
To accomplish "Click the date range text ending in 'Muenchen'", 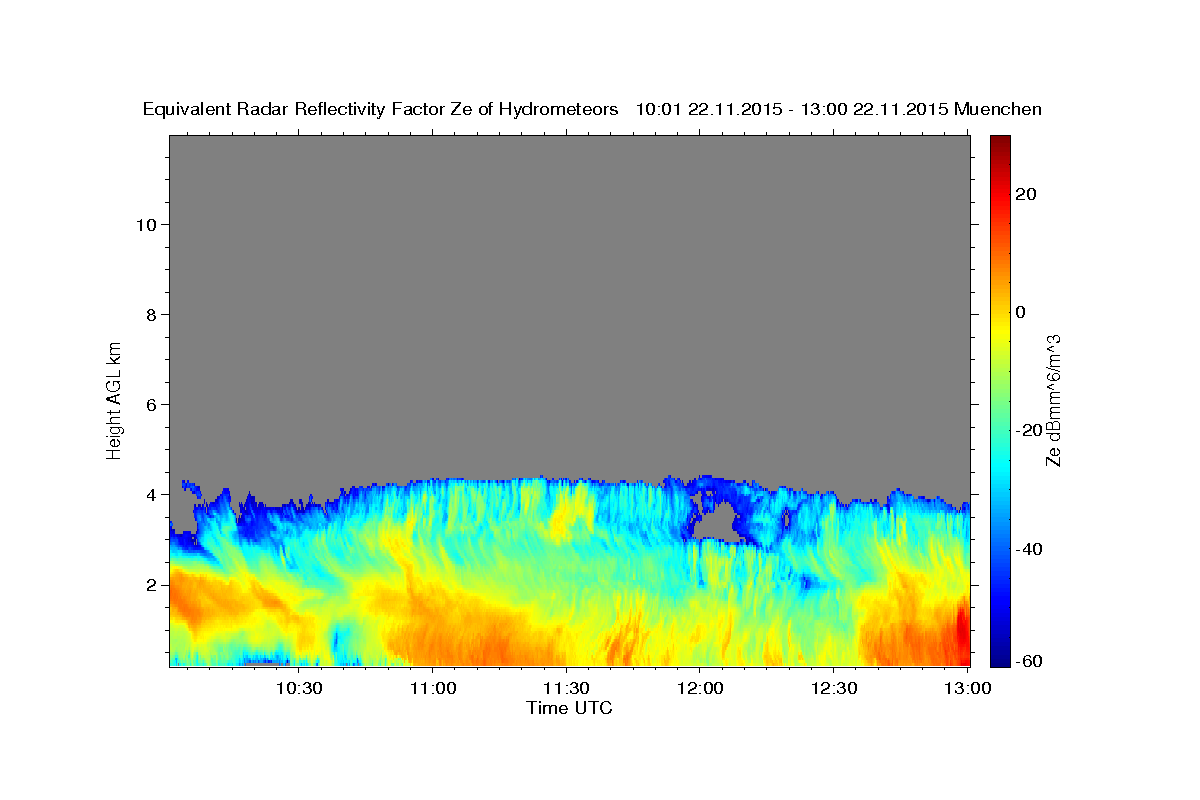I will click(839, 110).
